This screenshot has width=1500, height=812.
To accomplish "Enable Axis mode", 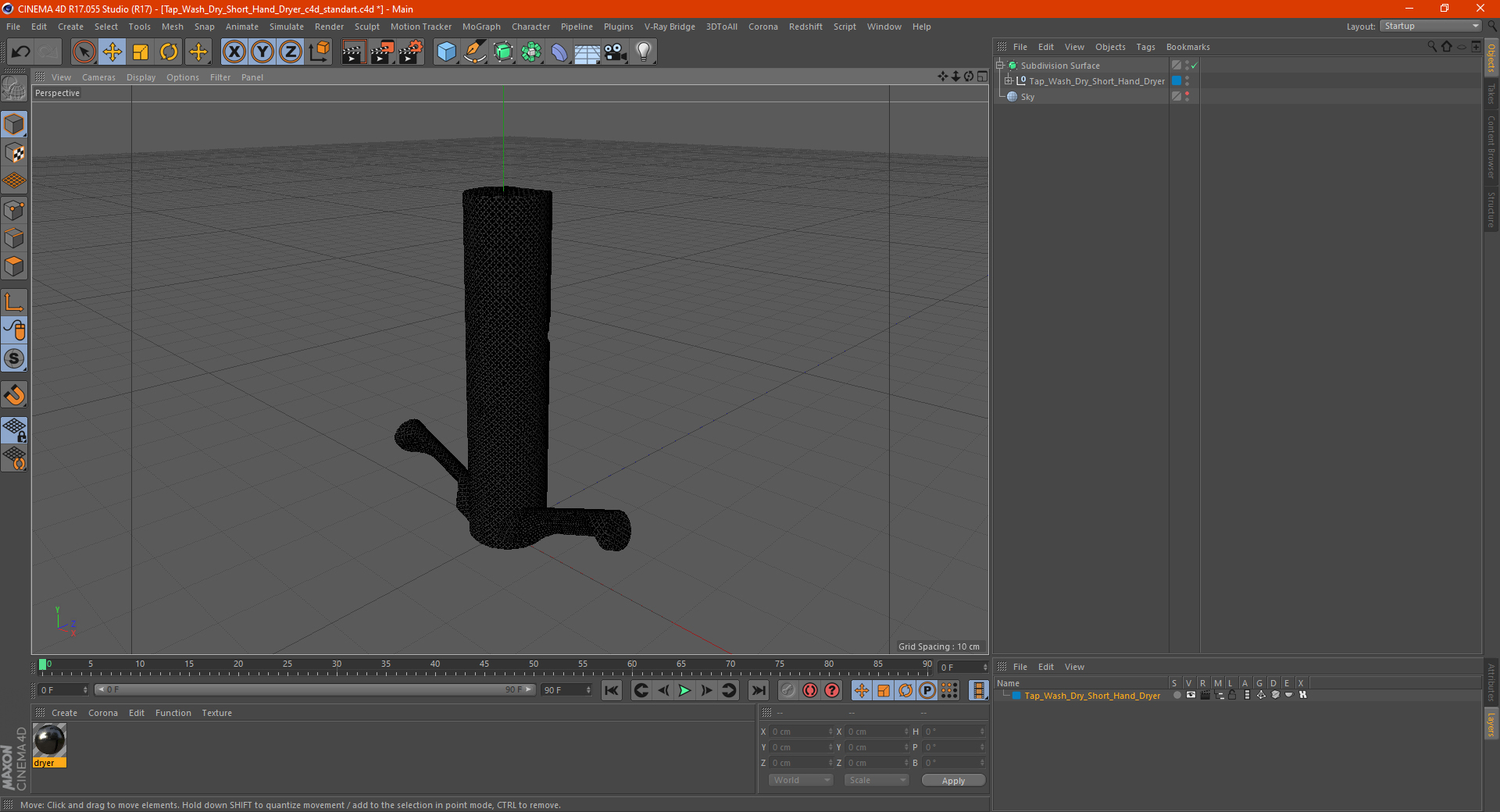I will click(x=14, y=302).
